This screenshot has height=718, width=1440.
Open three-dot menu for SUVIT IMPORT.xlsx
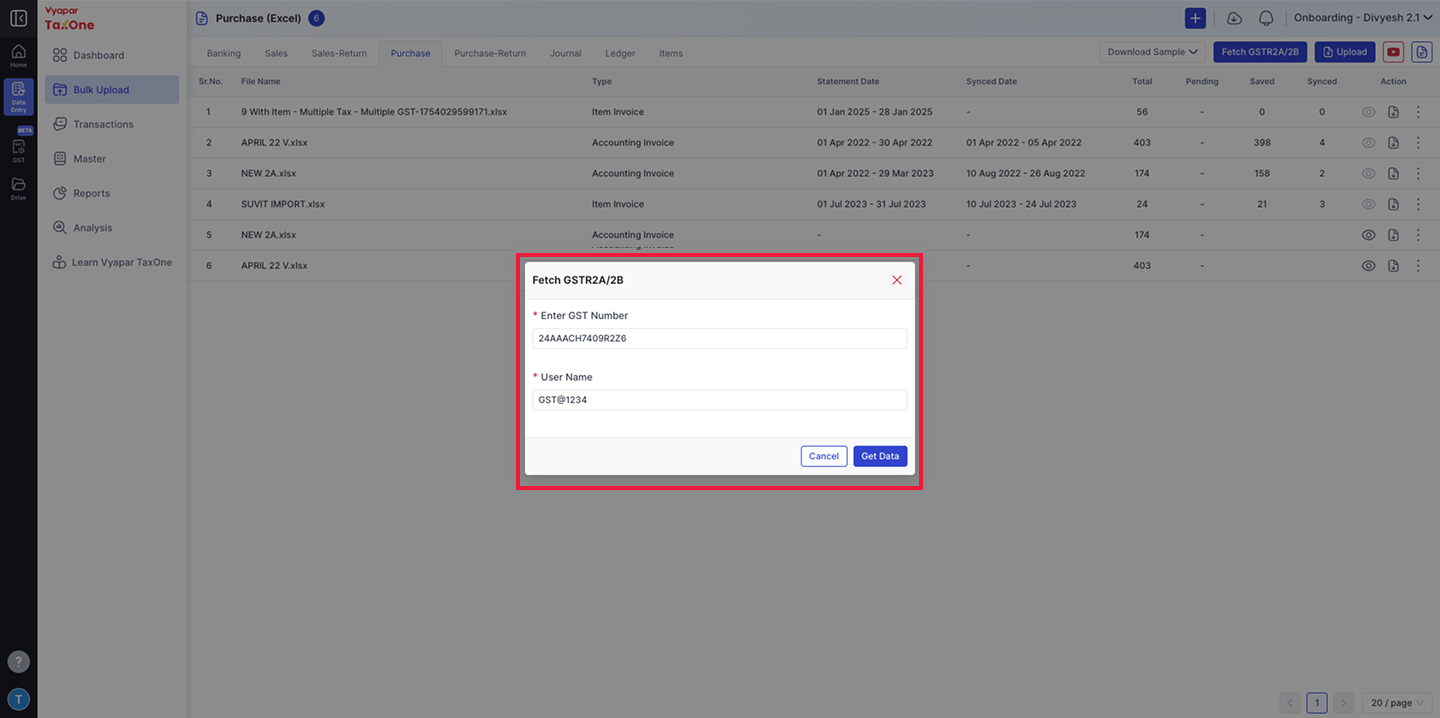click(1418, 204)
